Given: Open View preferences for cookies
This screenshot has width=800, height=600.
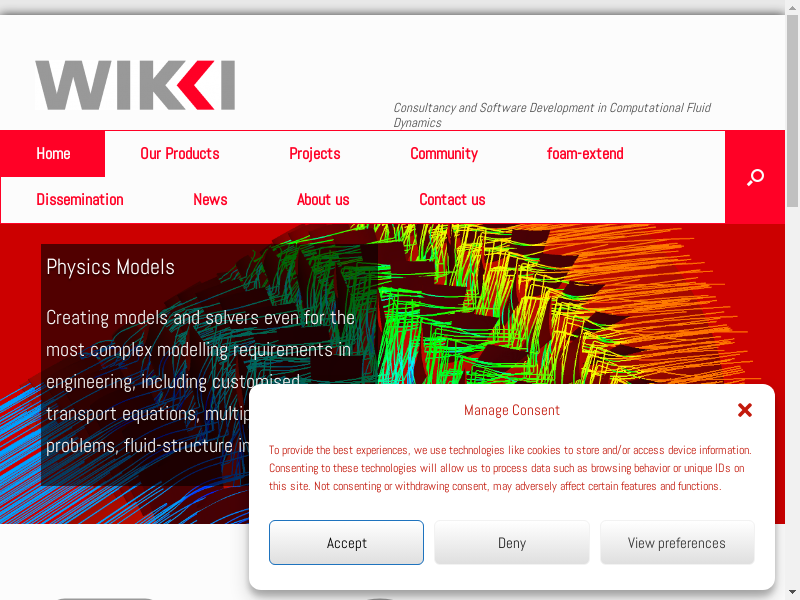Looking at the screenshot, I should 677,543.
